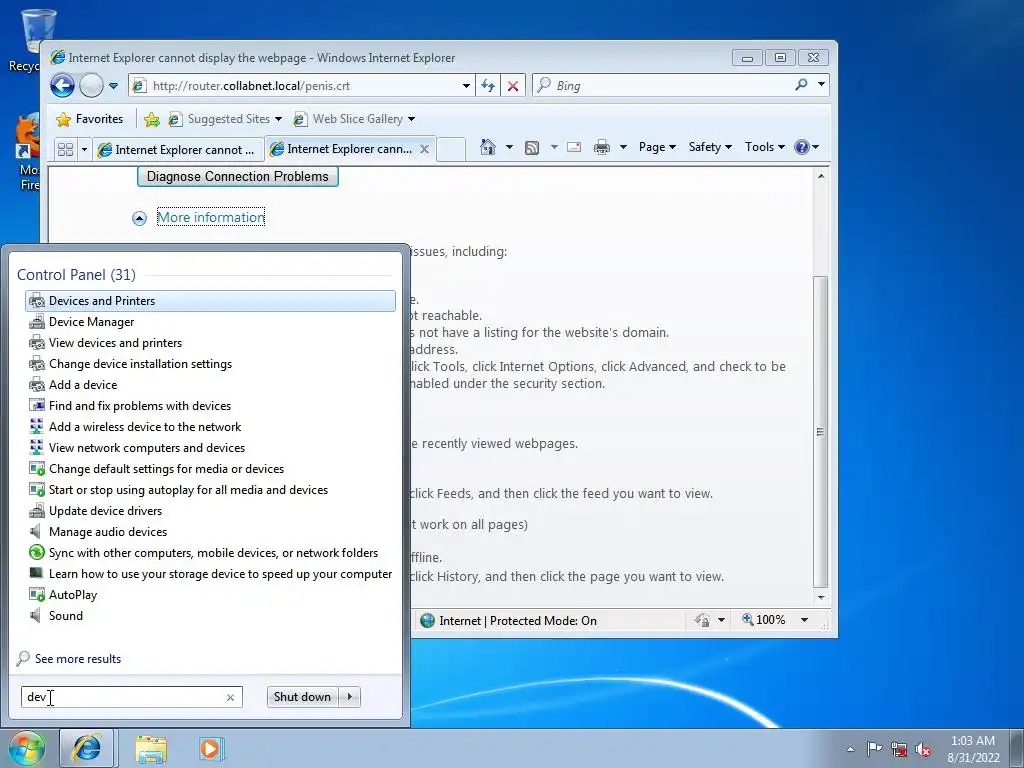The width and height of the screenshot is (1024, 768).
Task: Open the zoom level 100% button
Action: pos(764,619)
